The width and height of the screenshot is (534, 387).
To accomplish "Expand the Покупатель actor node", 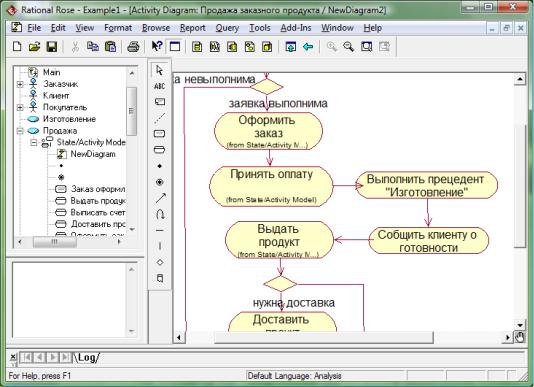I will click(x=20, y=107).
